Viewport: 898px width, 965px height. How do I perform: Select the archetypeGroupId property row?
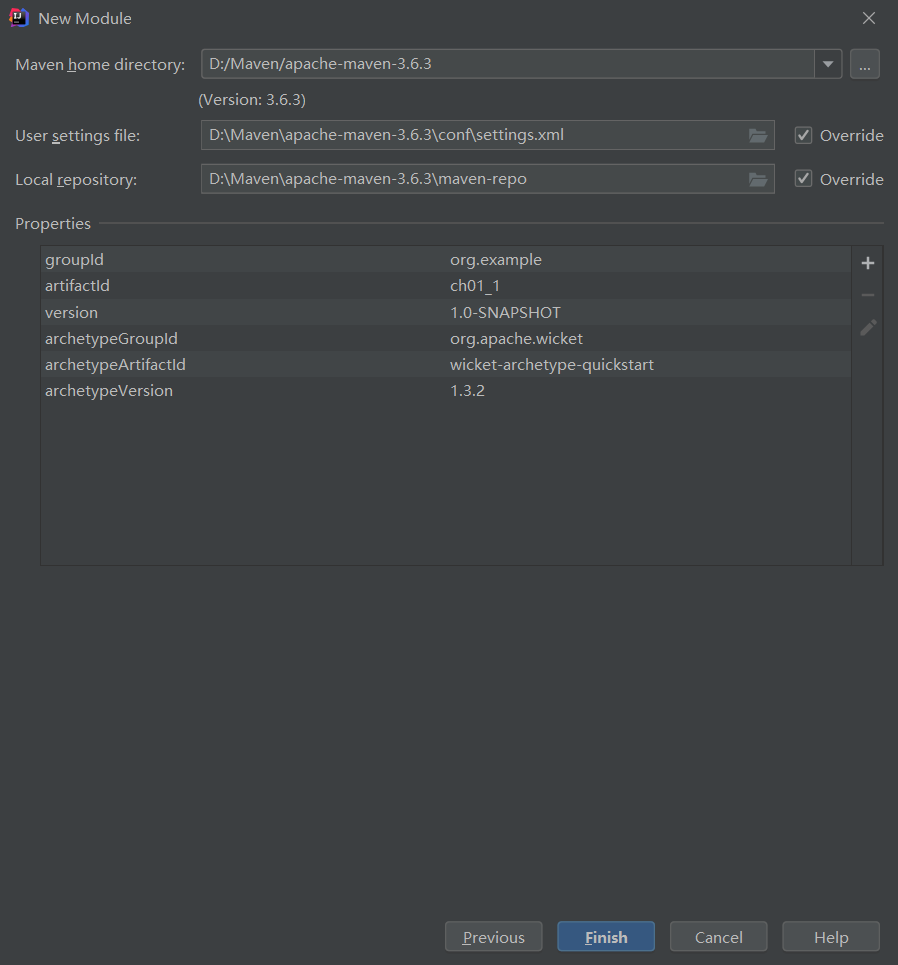click(446, 338)
